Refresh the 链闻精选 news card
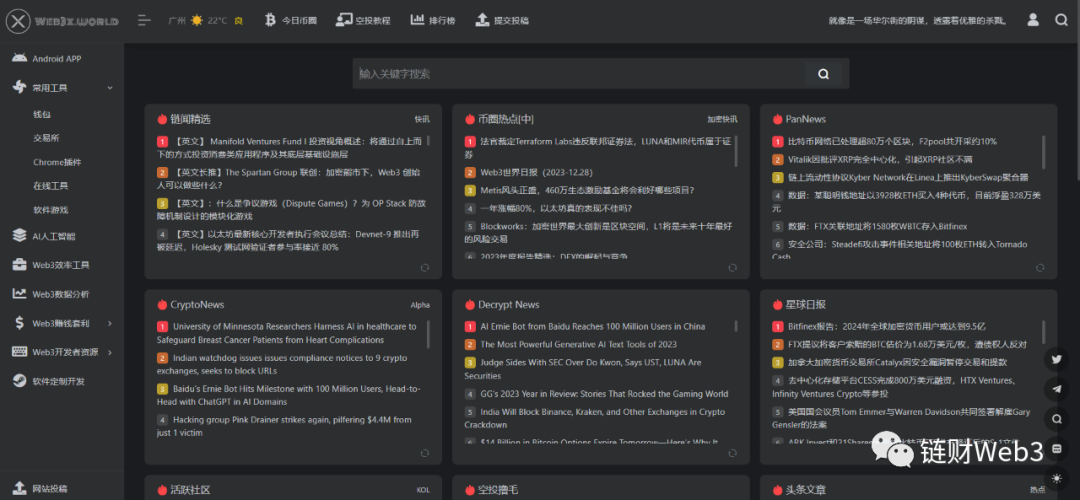 click(x=425, y=267)
